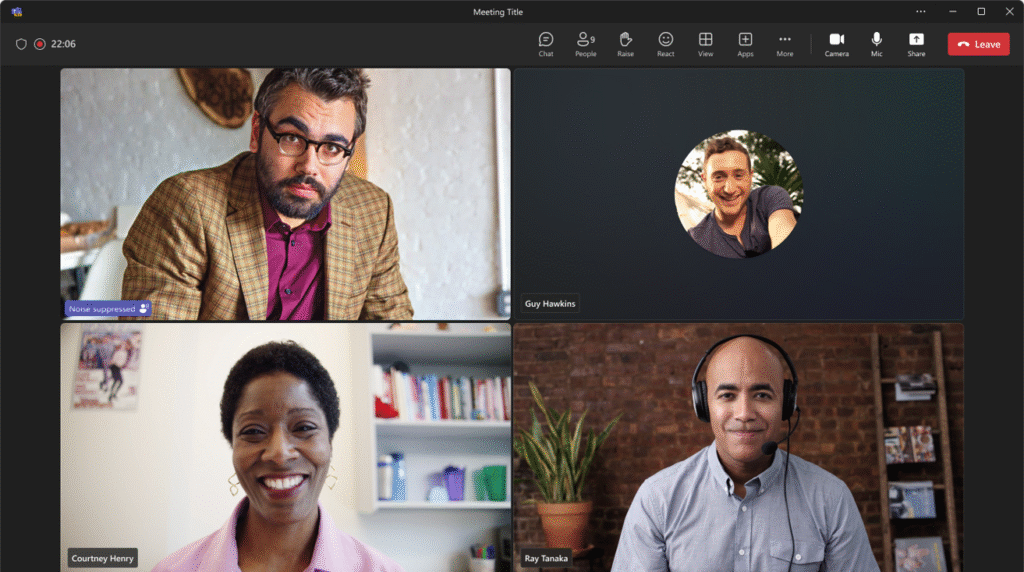The width and height of the screenshot is (1024, 572).
Task: Expand the View layout options
Action: pyautogui.click(x=705, y=44)
